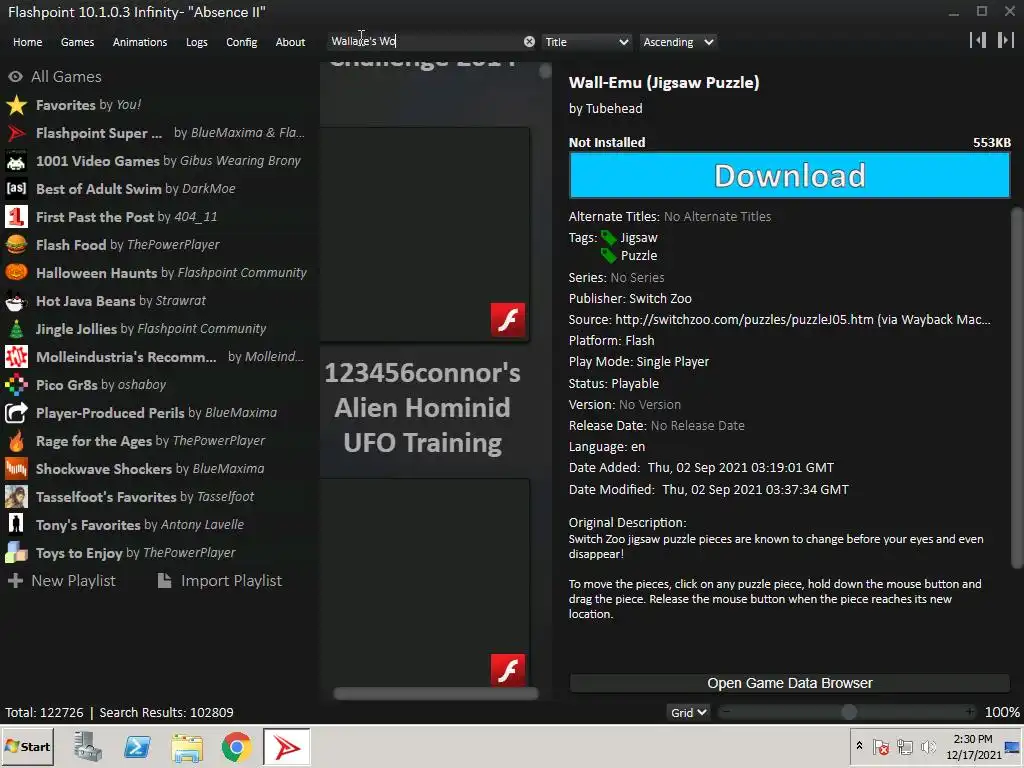Click Import Playlist
This screenshot has height=768, width=1024.
pyautogui.click(x=220, y=581)
